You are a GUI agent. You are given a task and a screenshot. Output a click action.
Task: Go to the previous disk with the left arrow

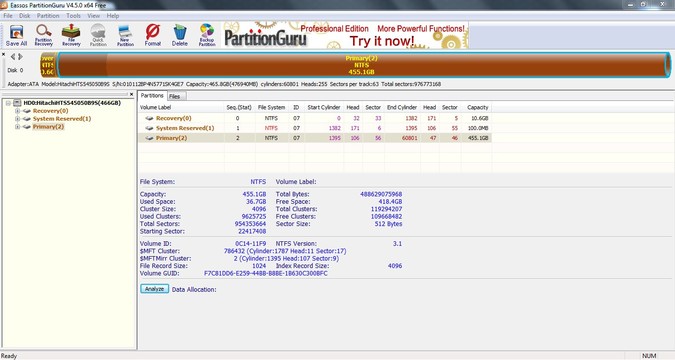point(12,57)
